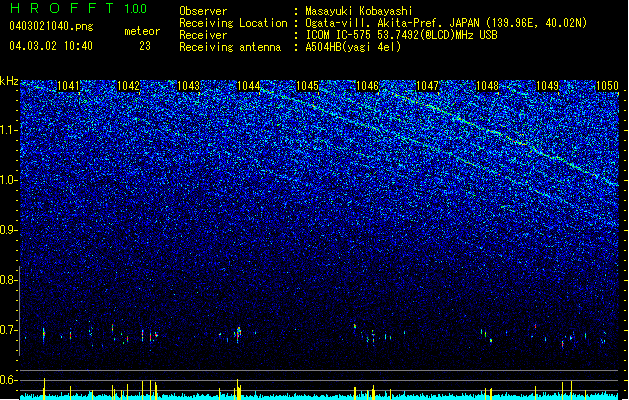
Task: Click the meteor echo cluster near 1044
Action: [238, 334]
